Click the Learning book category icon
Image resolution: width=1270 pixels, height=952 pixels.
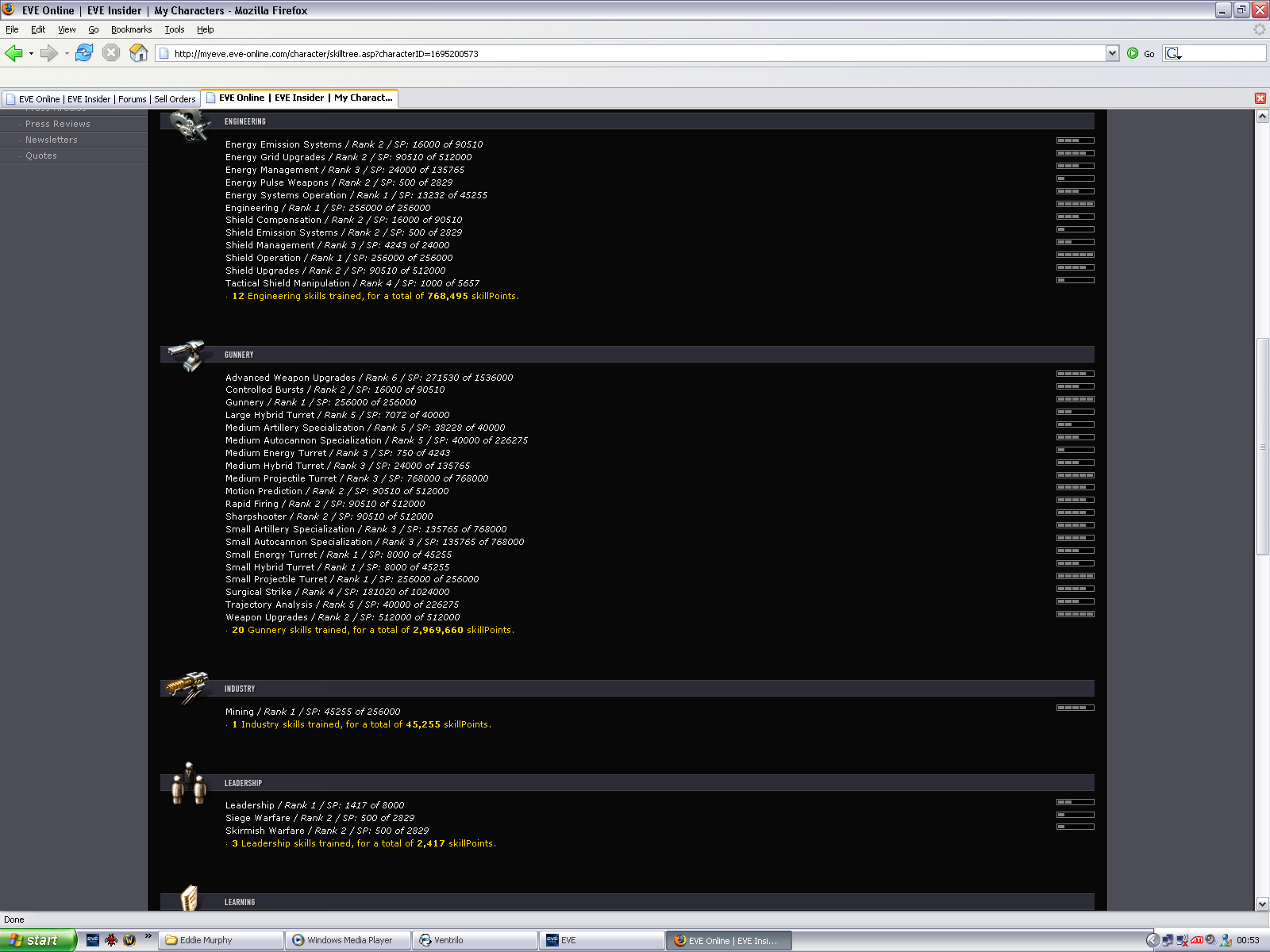pyautogui.click(x=189, y=897)
